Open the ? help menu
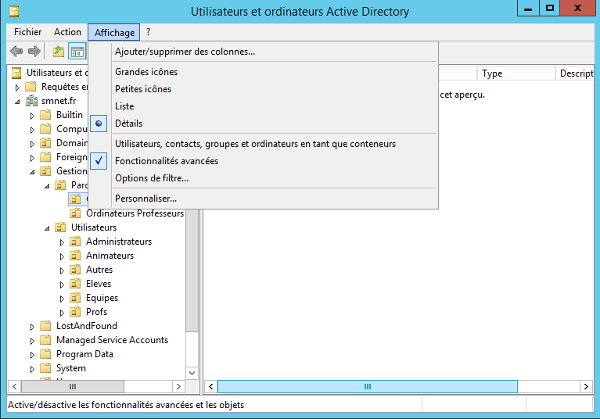 pos(148,32)
